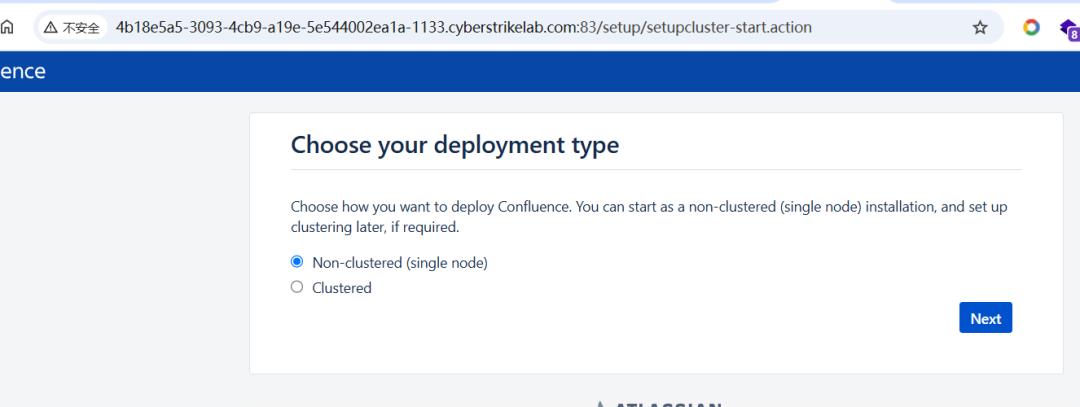
Task: Open the browser home page icon
Action: 7,28
